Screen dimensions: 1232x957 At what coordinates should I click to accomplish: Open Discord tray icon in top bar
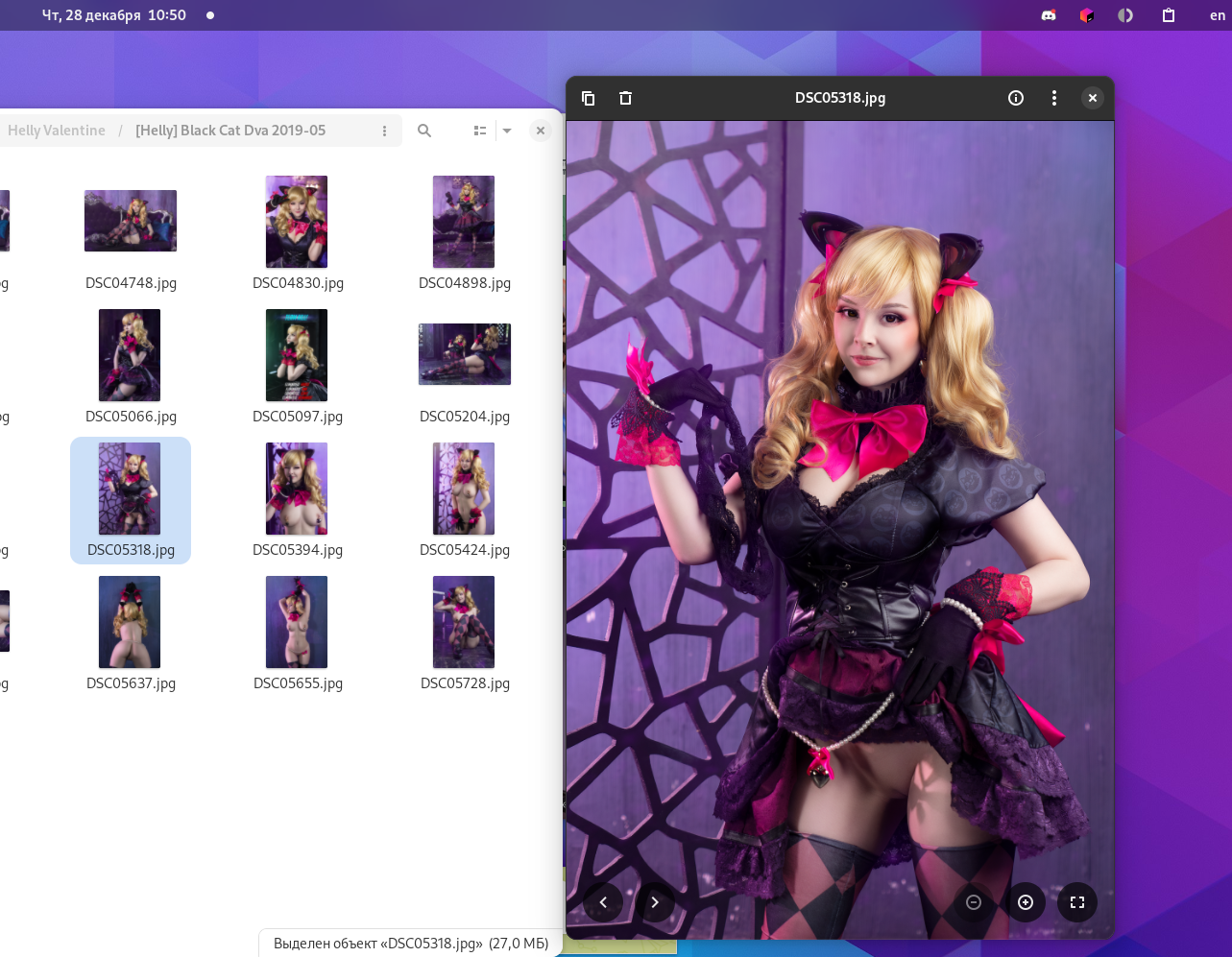pos(1049,15)
